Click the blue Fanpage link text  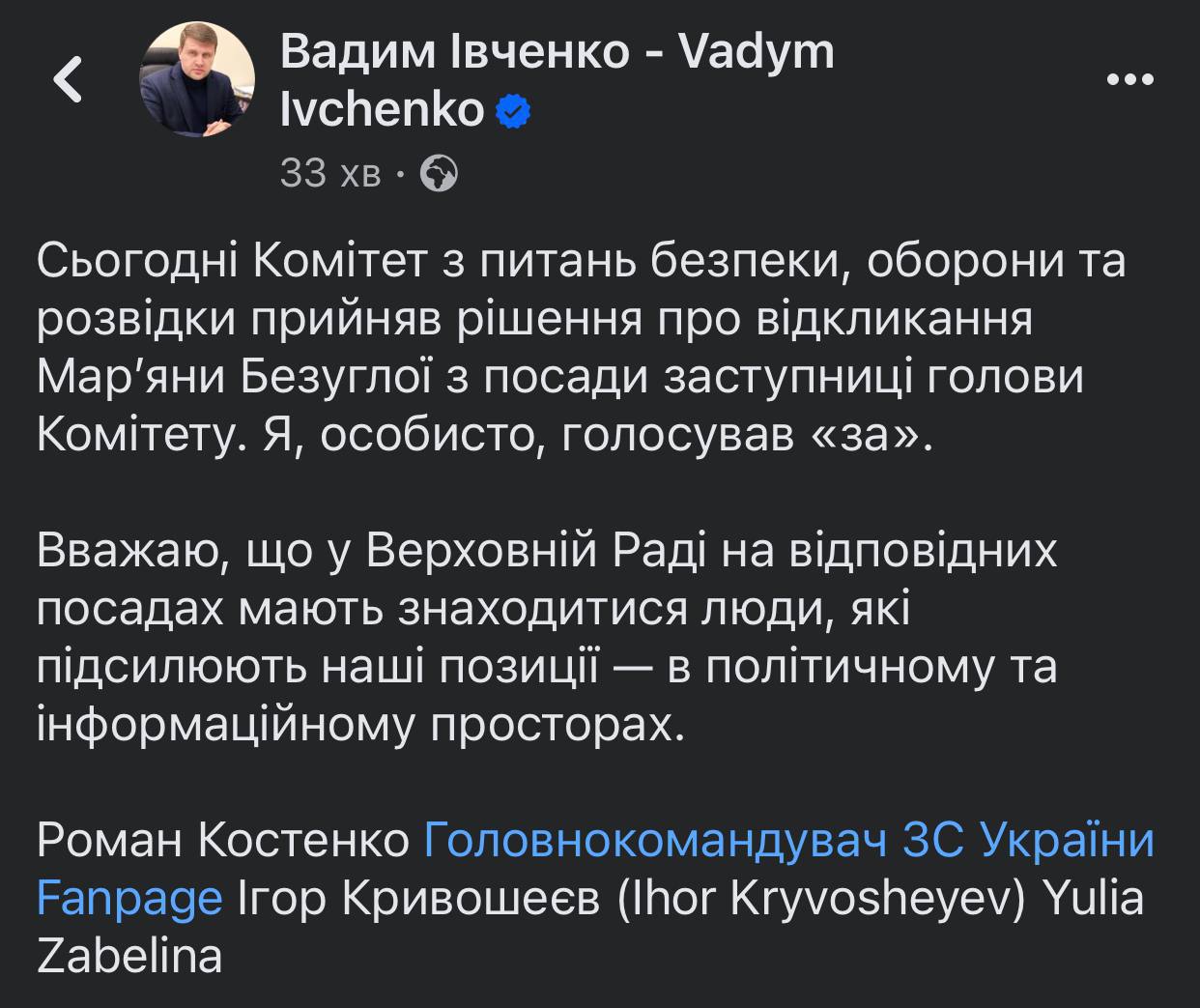tap(129, 899)
